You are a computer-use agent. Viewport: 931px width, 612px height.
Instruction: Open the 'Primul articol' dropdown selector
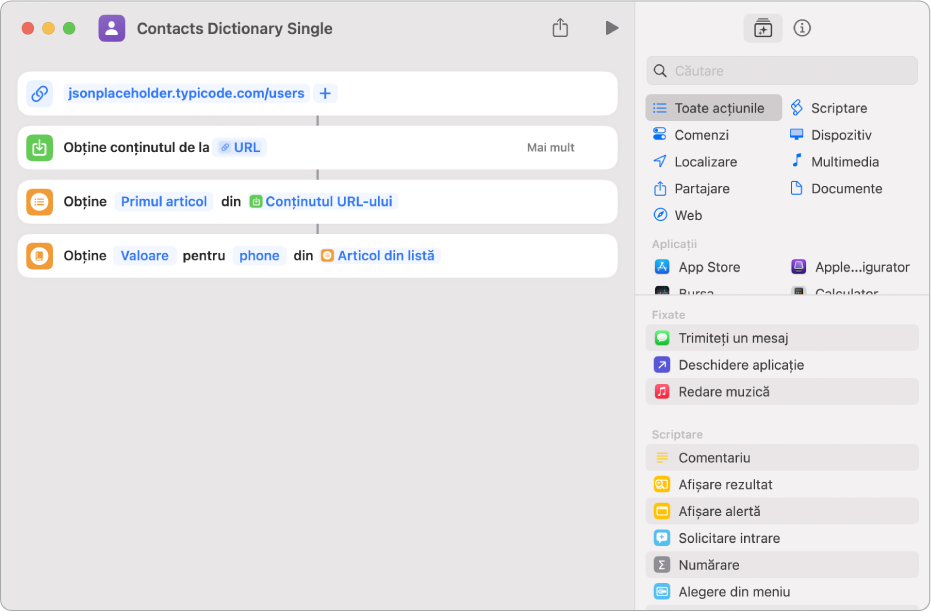[164, 201]
